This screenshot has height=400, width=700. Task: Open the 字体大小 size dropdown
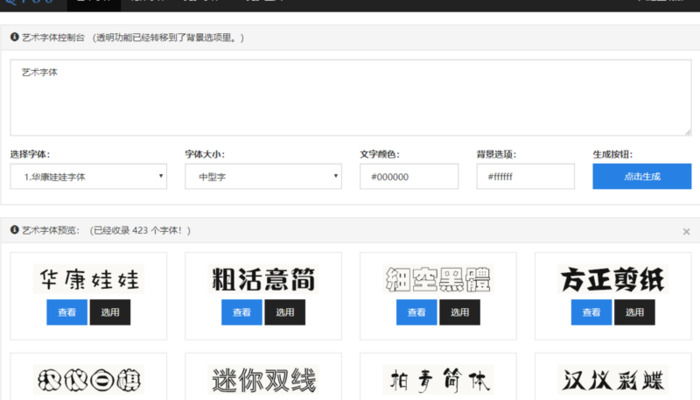[264, 177]
